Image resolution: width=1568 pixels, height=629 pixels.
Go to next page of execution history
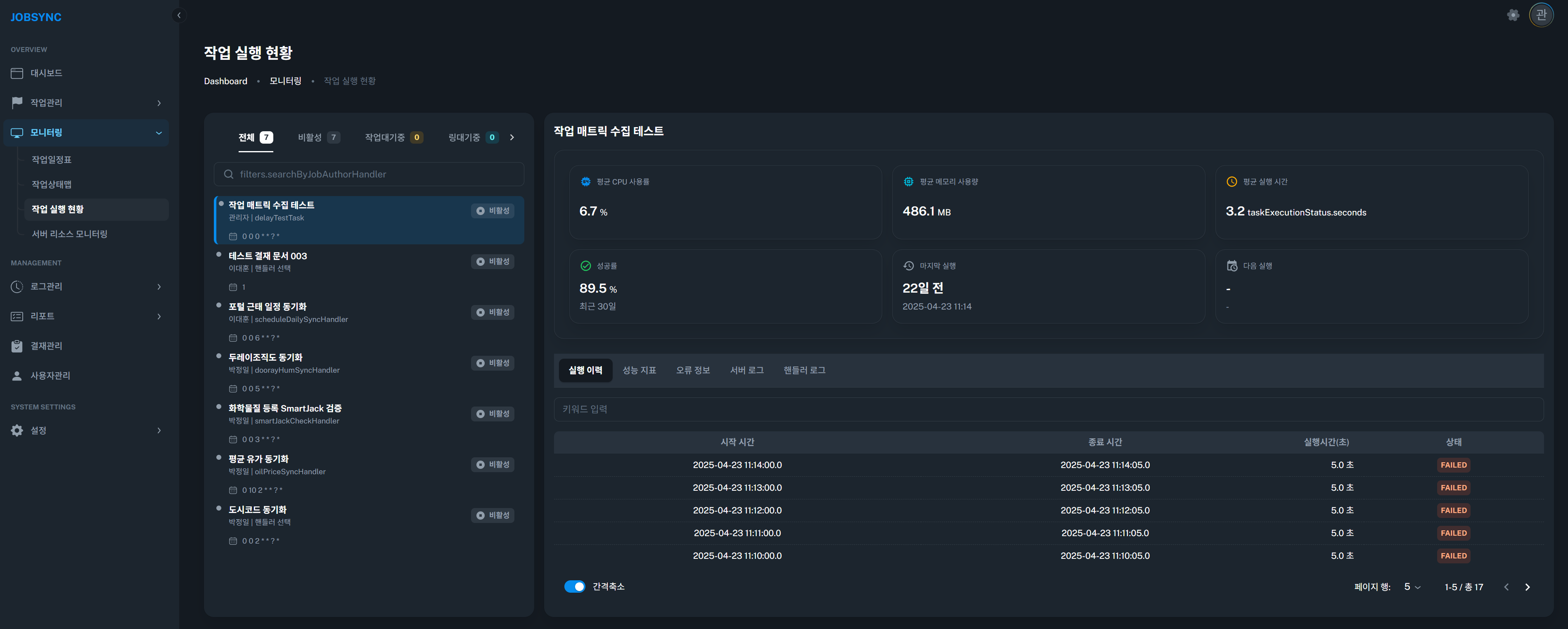1527,587
